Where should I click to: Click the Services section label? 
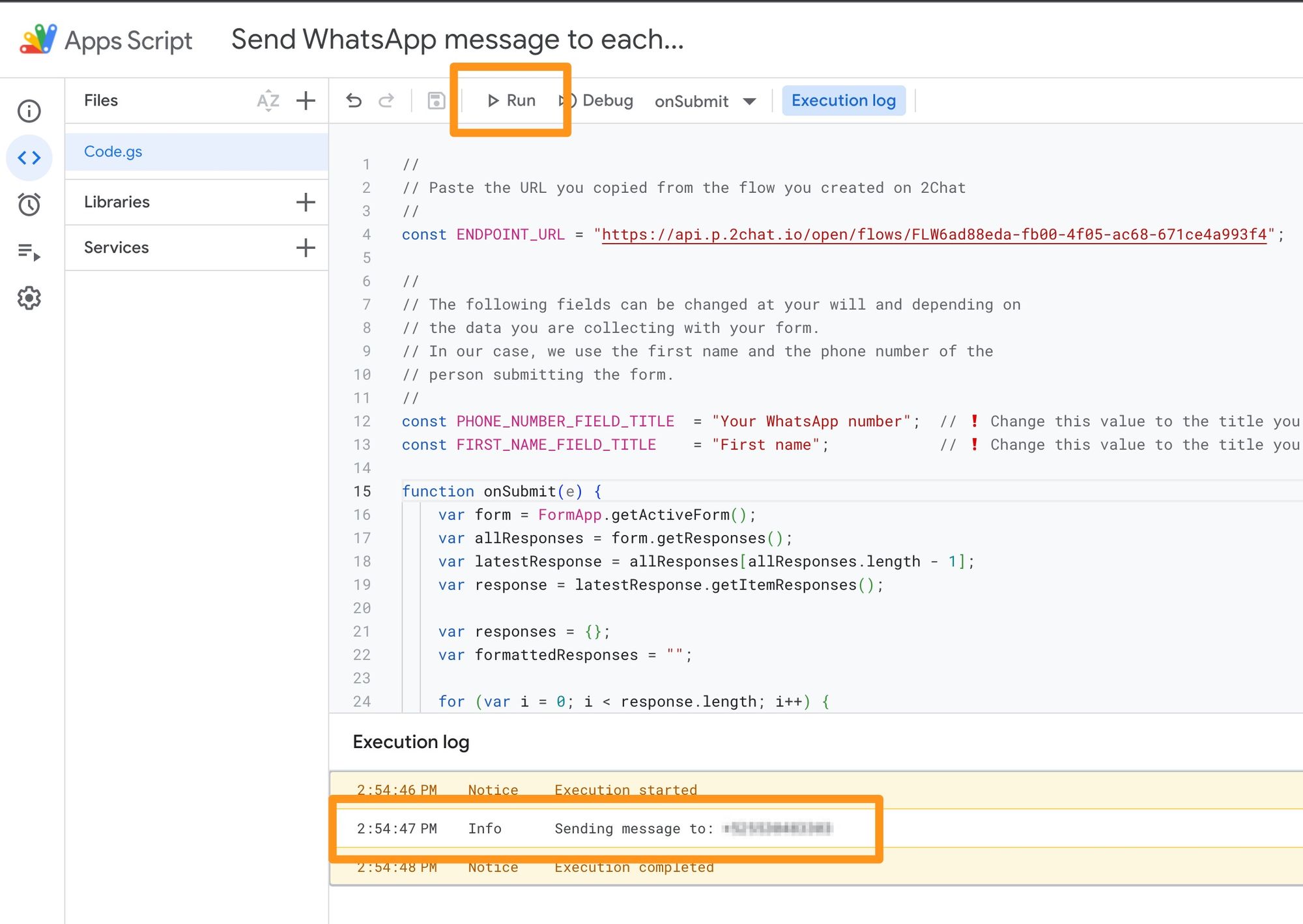click(116, 248)
